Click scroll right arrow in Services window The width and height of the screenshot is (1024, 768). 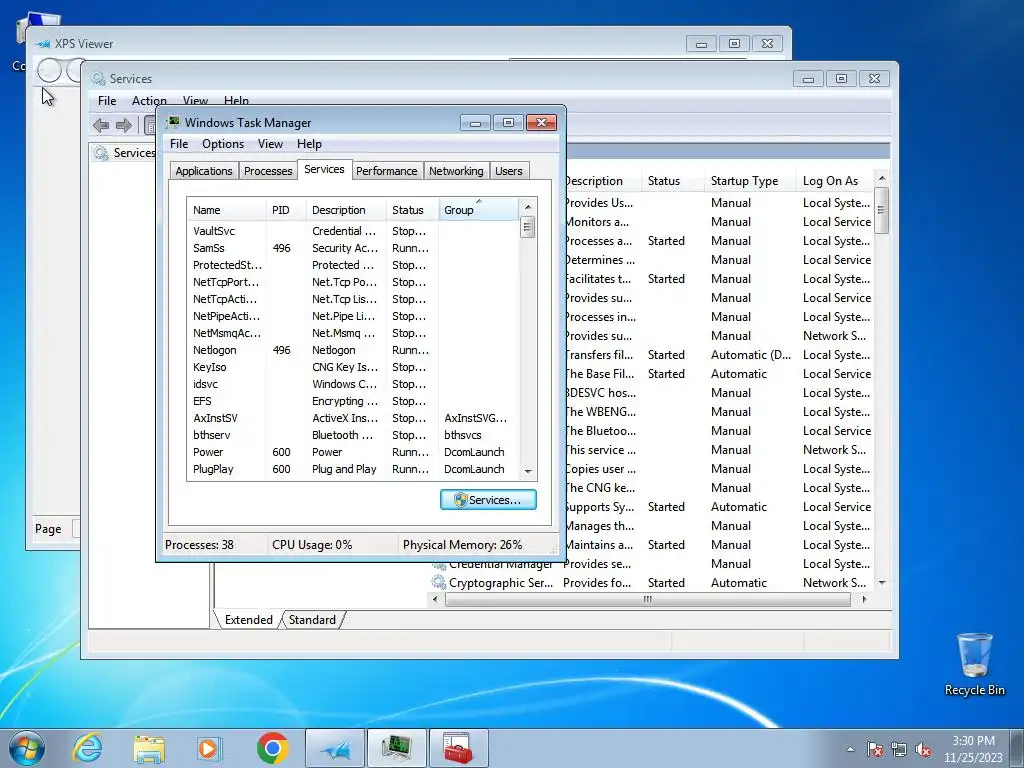click(865, 600)
